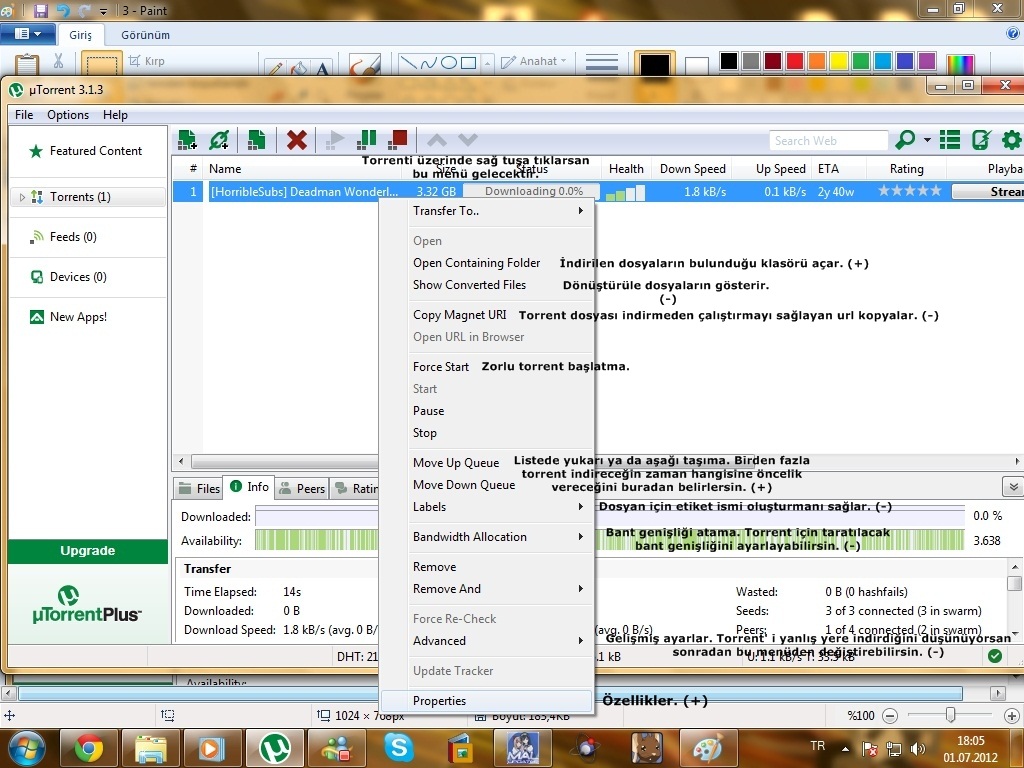Viewport: 1024px width, 768px height.
Task: Expand the Remove And submenu arrow
Action: pyautogui.click(x=581, y=589)
